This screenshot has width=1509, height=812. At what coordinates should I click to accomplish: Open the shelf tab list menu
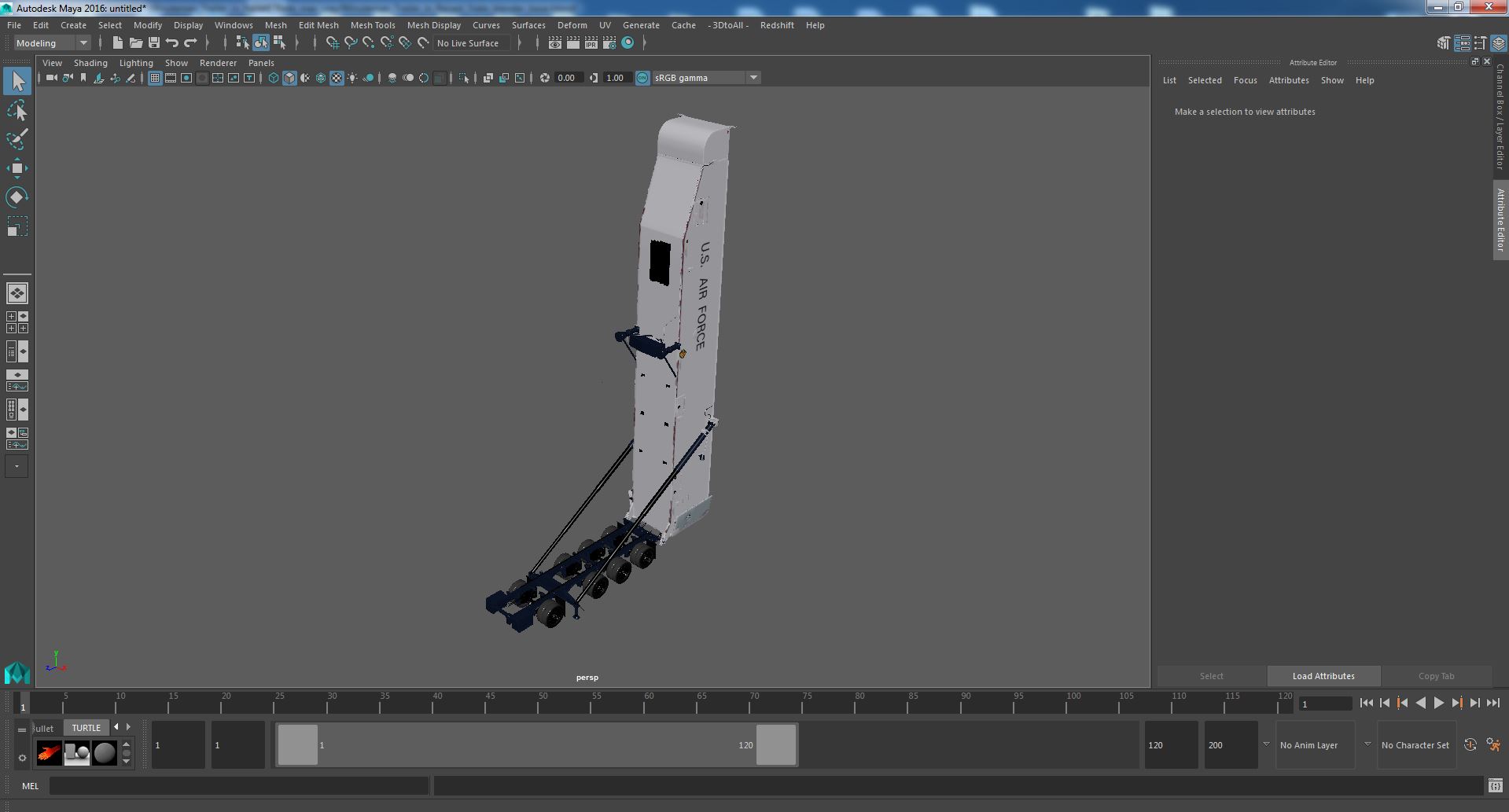click(22, 729)
